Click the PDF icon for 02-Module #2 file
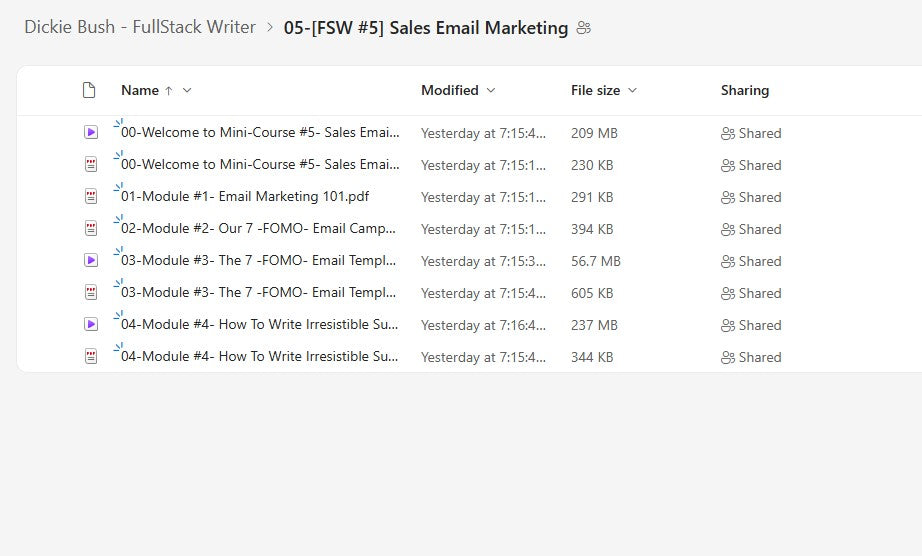The height and width of the screenshot is (556, 922). pos(91,228)
